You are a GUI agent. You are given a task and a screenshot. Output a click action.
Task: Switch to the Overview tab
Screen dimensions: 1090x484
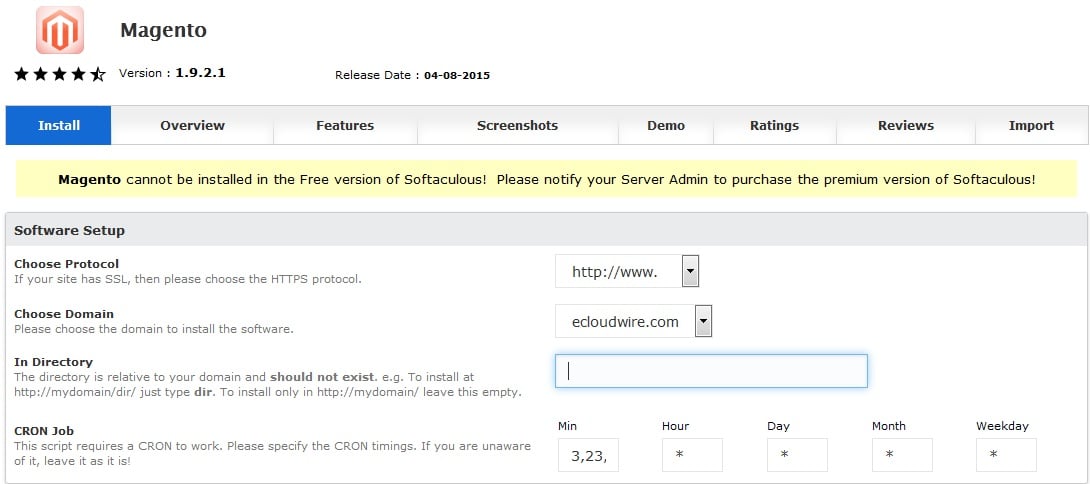pos(193,126)
